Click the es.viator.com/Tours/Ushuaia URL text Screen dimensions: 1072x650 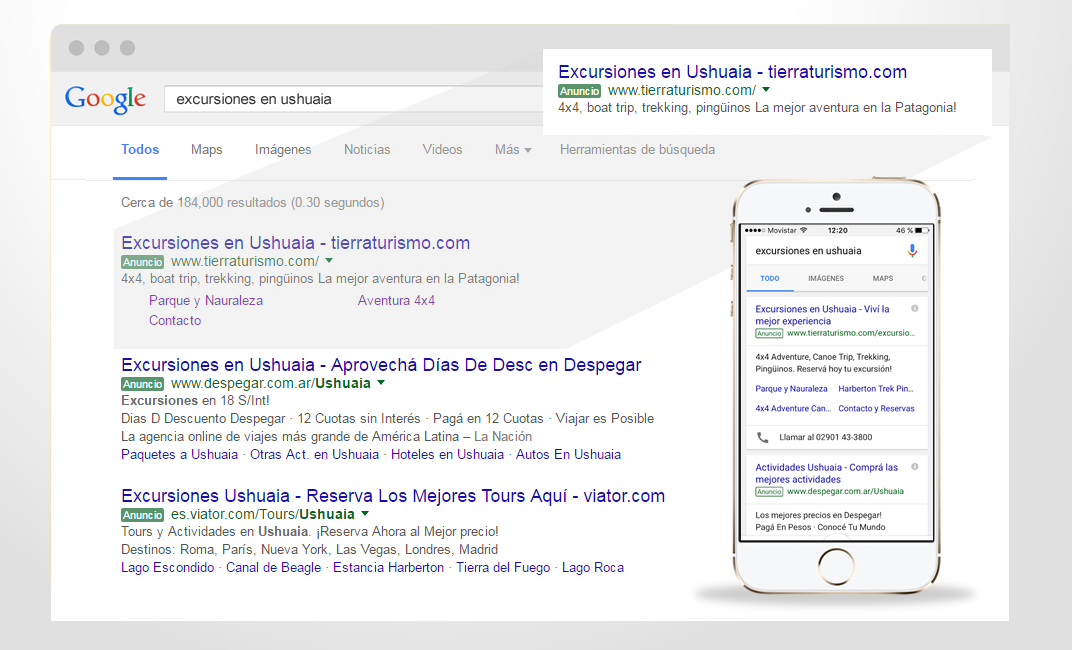(263, 514)
